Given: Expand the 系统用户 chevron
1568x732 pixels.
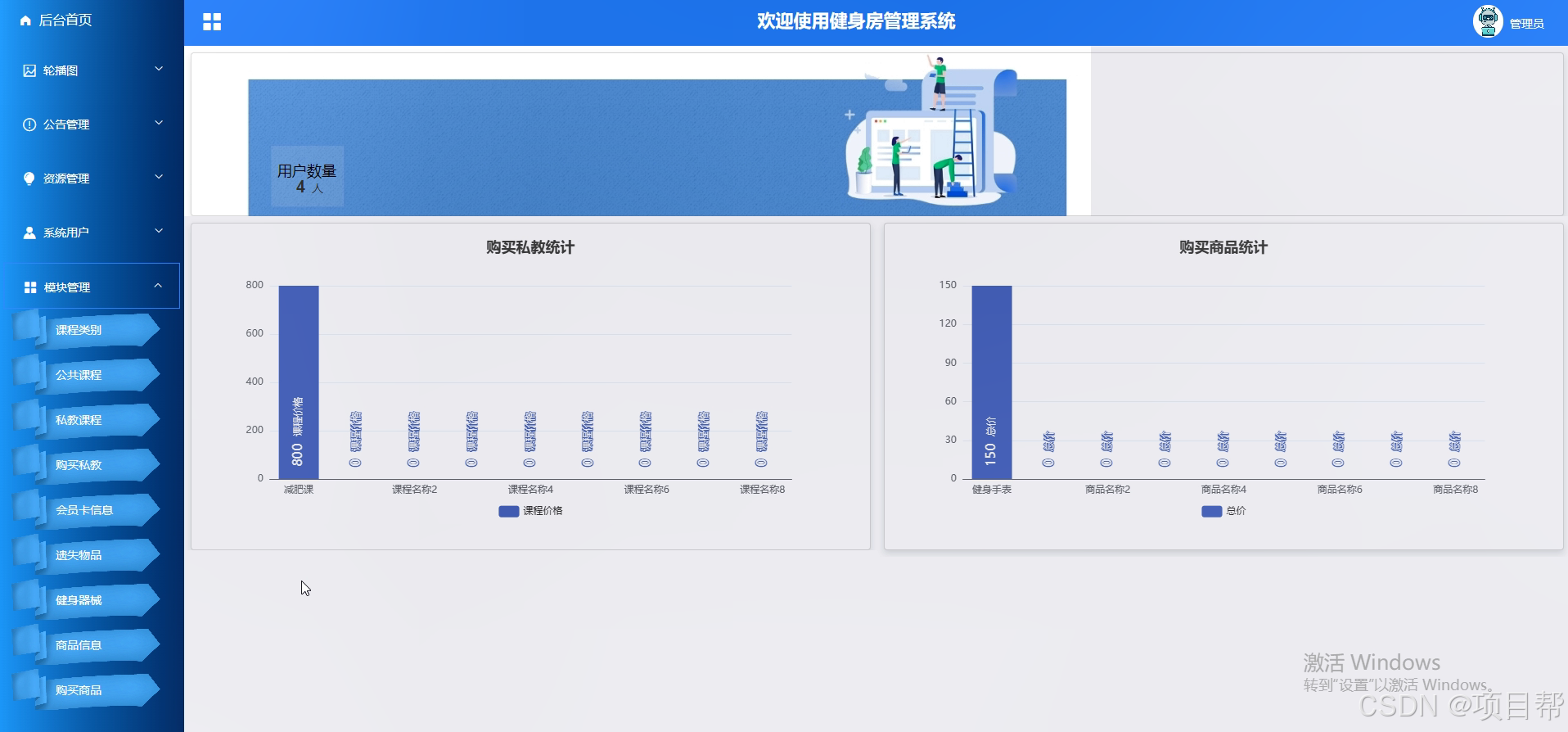Looking at the screenshot, I should 159,231.
